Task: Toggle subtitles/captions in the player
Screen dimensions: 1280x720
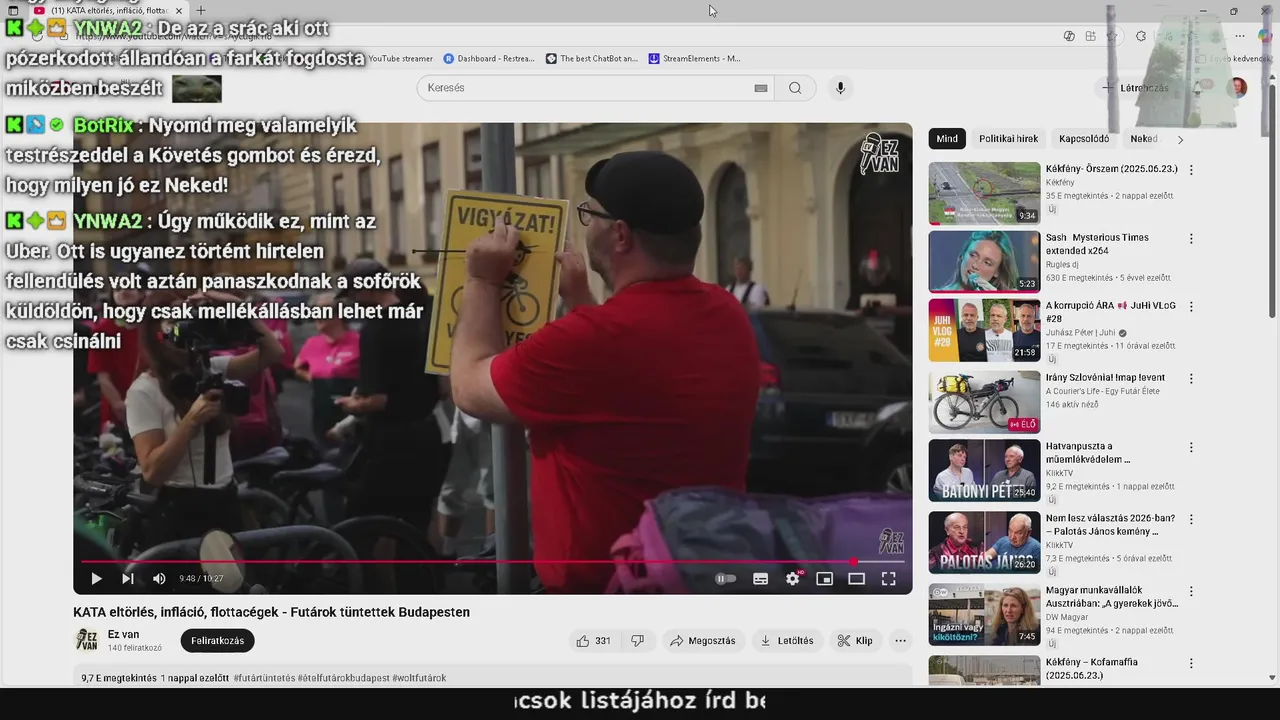Action: tap(761, 578)
